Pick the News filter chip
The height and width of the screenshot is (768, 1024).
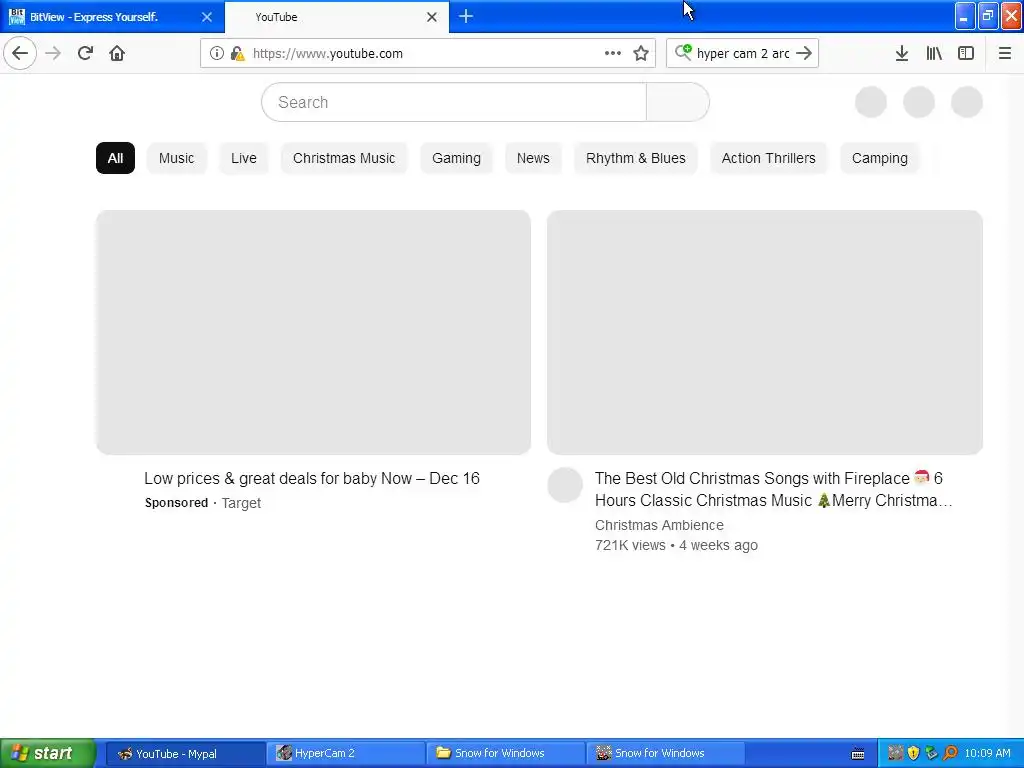tap(533, 158)
